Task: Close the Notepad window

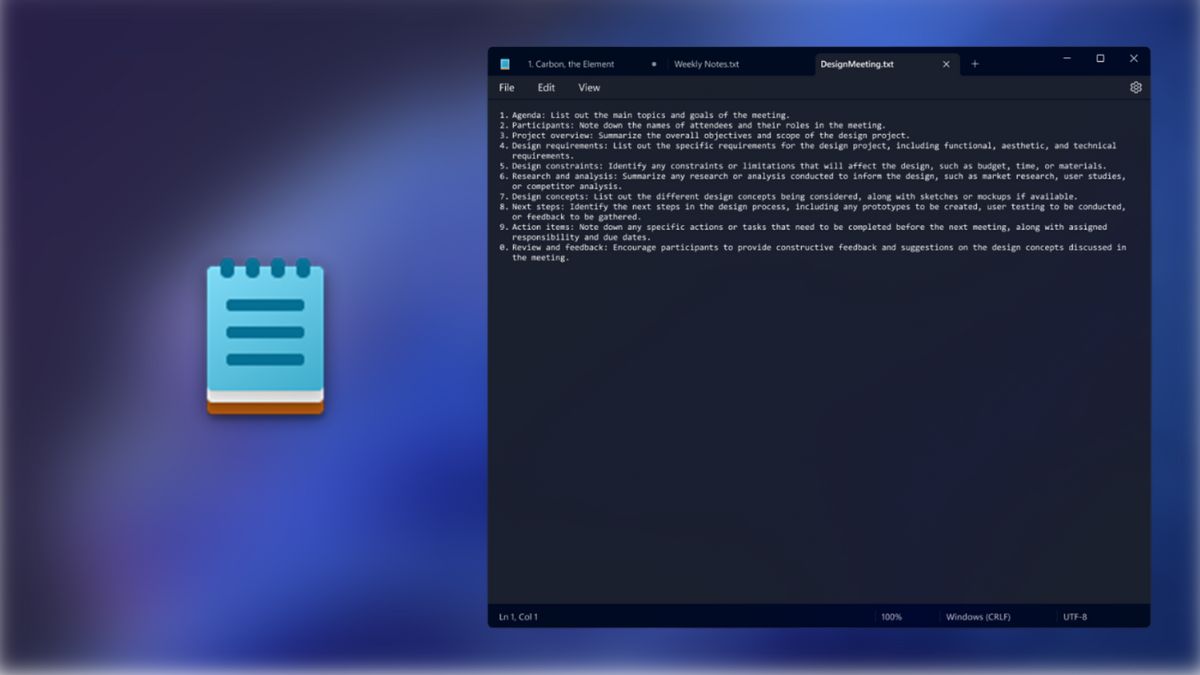Action: 1134,59
